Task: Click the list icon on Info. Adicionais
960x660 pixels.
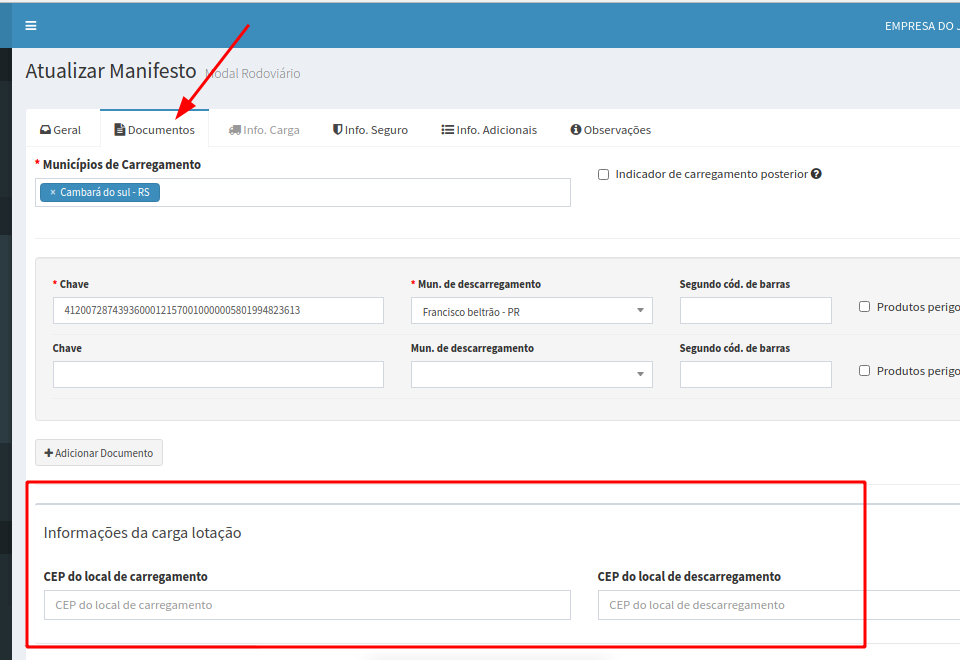Action: pos(447,130)
